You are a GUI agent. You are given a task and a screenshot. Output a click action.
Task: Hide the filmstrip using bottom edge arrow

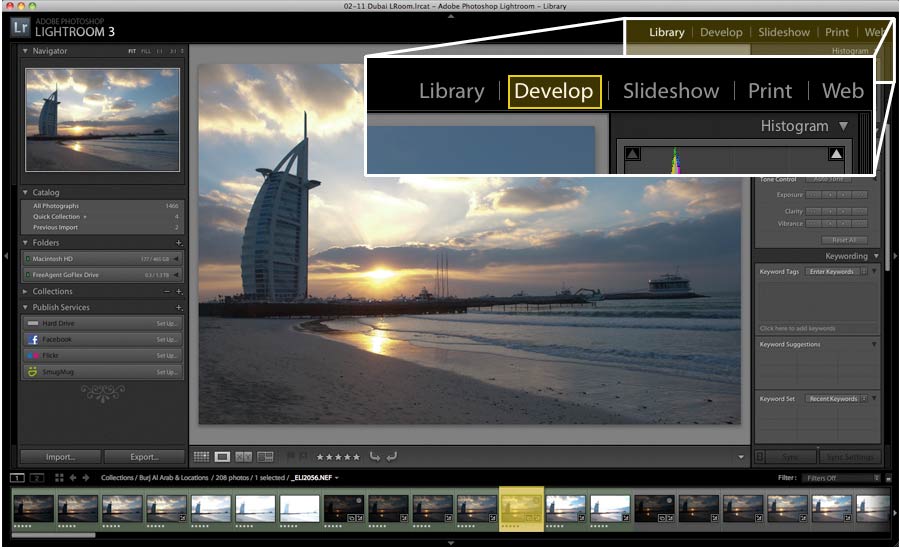451,543
